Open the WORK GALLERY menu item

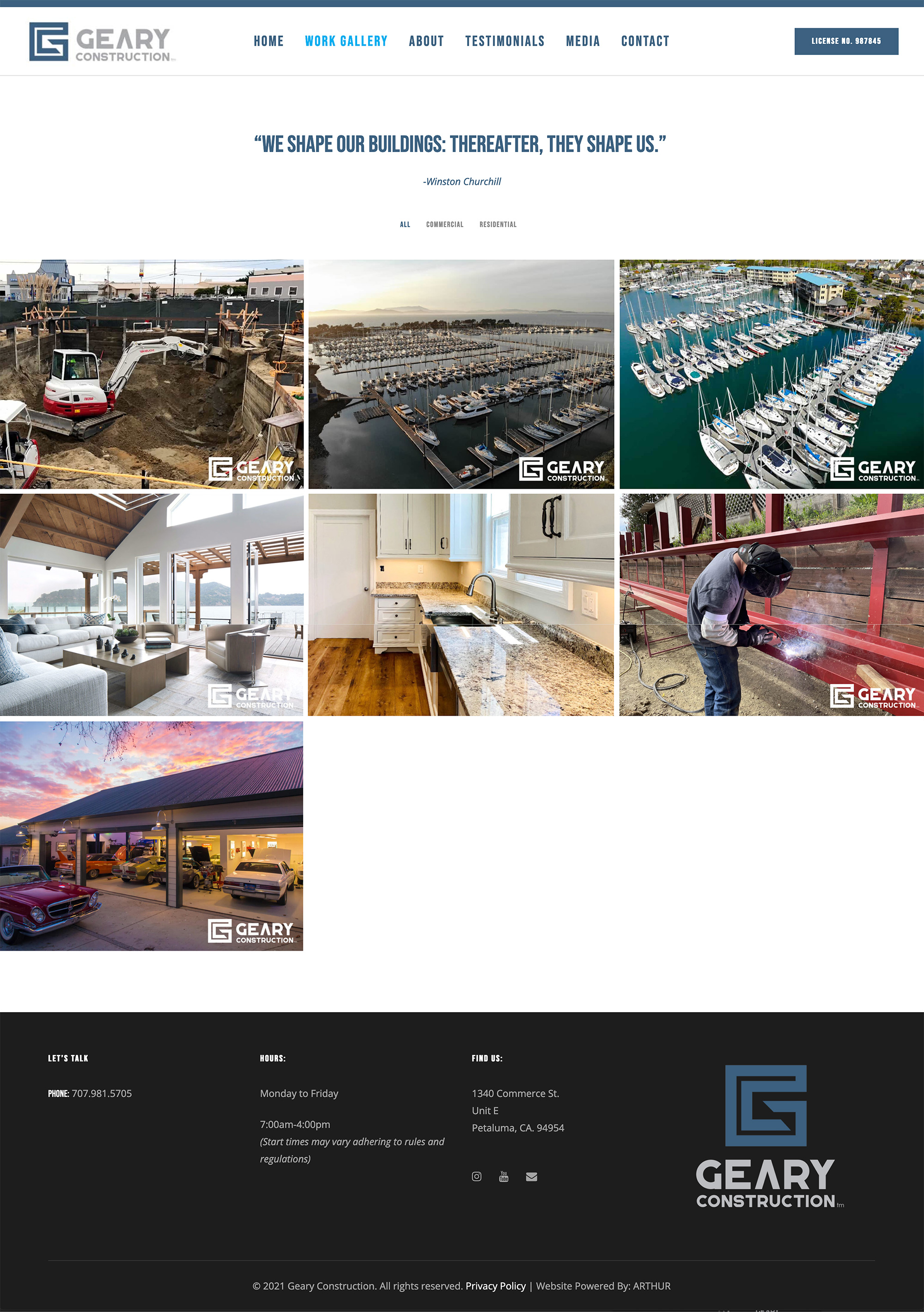(x=346, y=41)
